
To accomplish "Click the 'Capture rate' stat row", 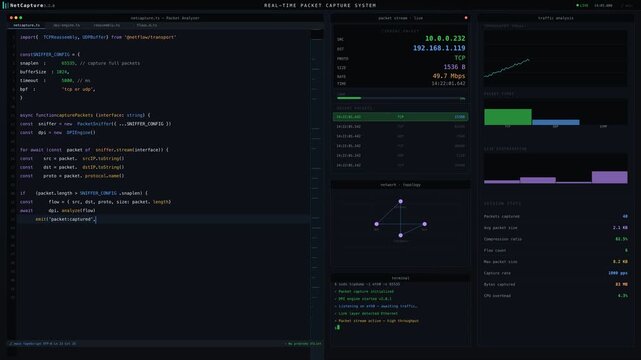I will (556, 273).
